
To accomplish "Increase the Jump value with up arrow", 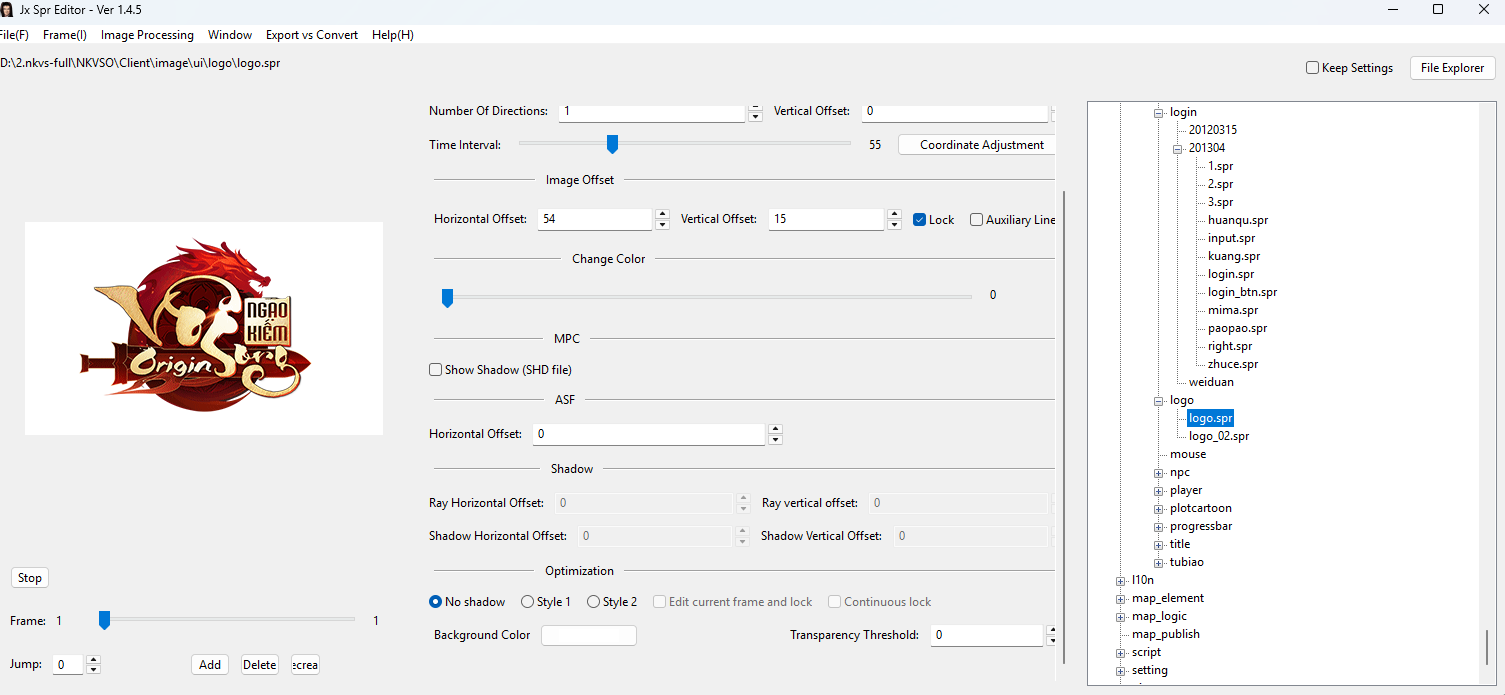I will click(93, 659).
